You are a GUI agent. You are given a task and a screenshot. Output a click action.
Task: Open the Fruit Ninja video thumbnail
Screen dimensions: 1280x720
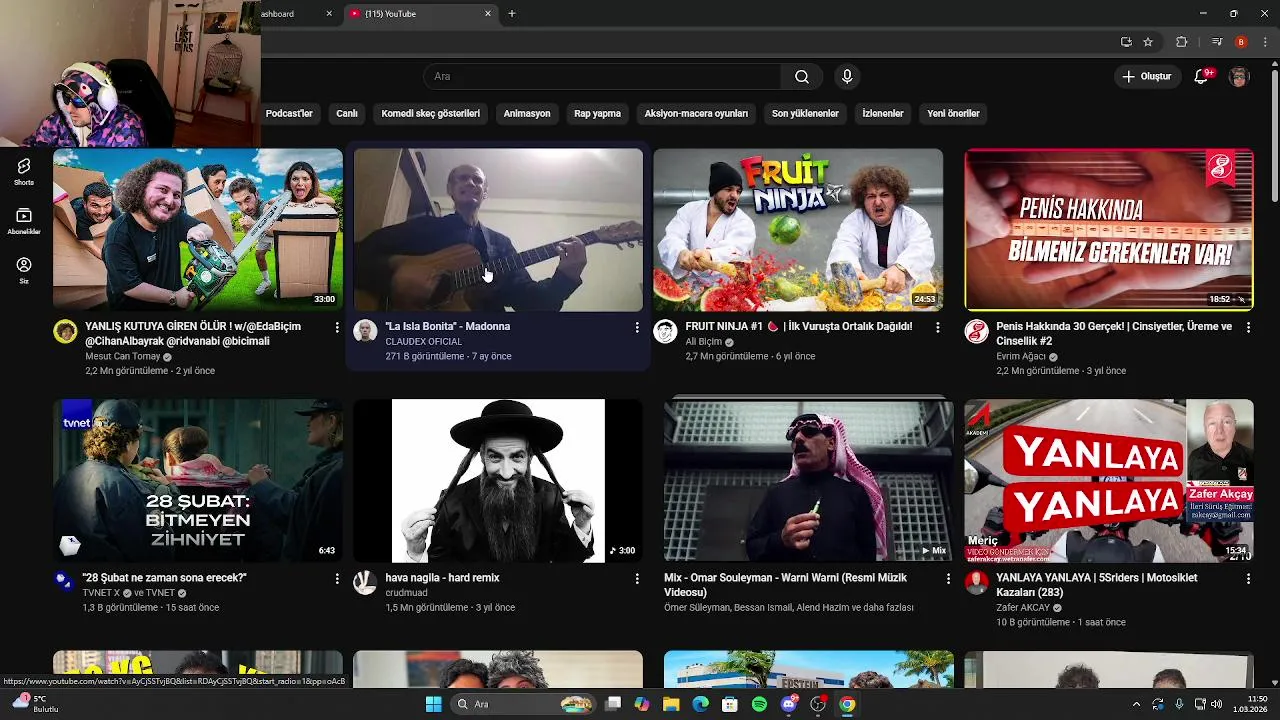798,230
